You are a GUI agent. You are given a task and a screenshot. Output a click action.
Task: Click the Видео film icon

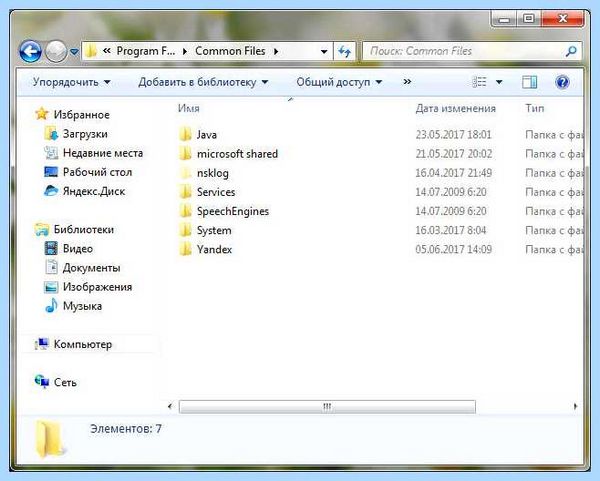click(x=51, y=248)
